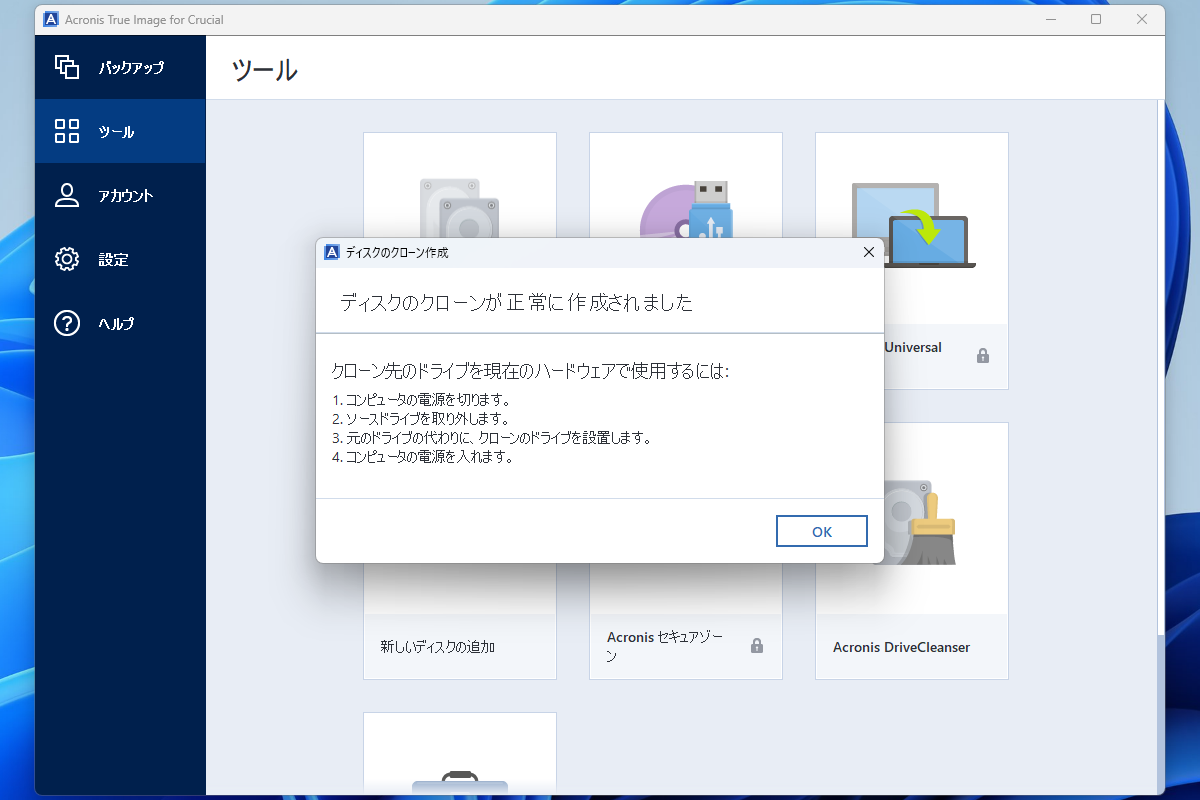
Task: Click the 設定 gear icon
Action: (x=66, y=258)
